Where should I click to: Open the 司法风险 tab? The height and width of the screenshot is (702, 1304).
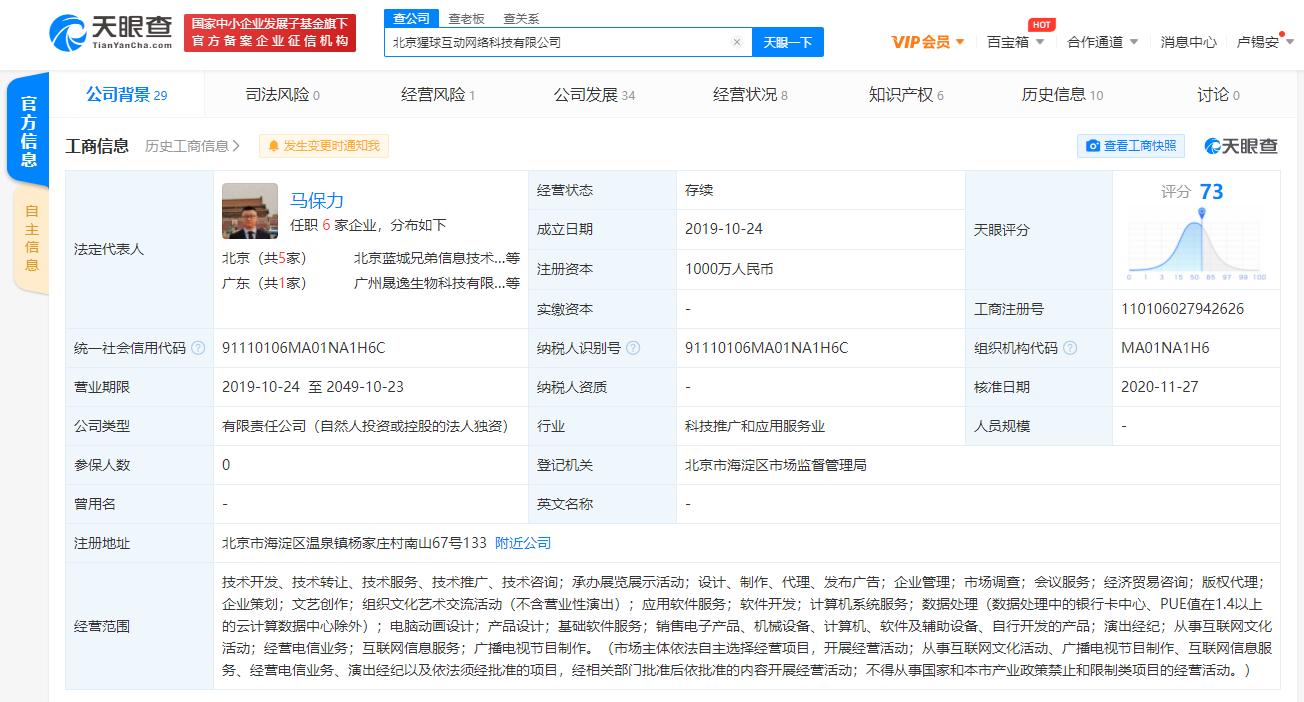coord(283,95)
